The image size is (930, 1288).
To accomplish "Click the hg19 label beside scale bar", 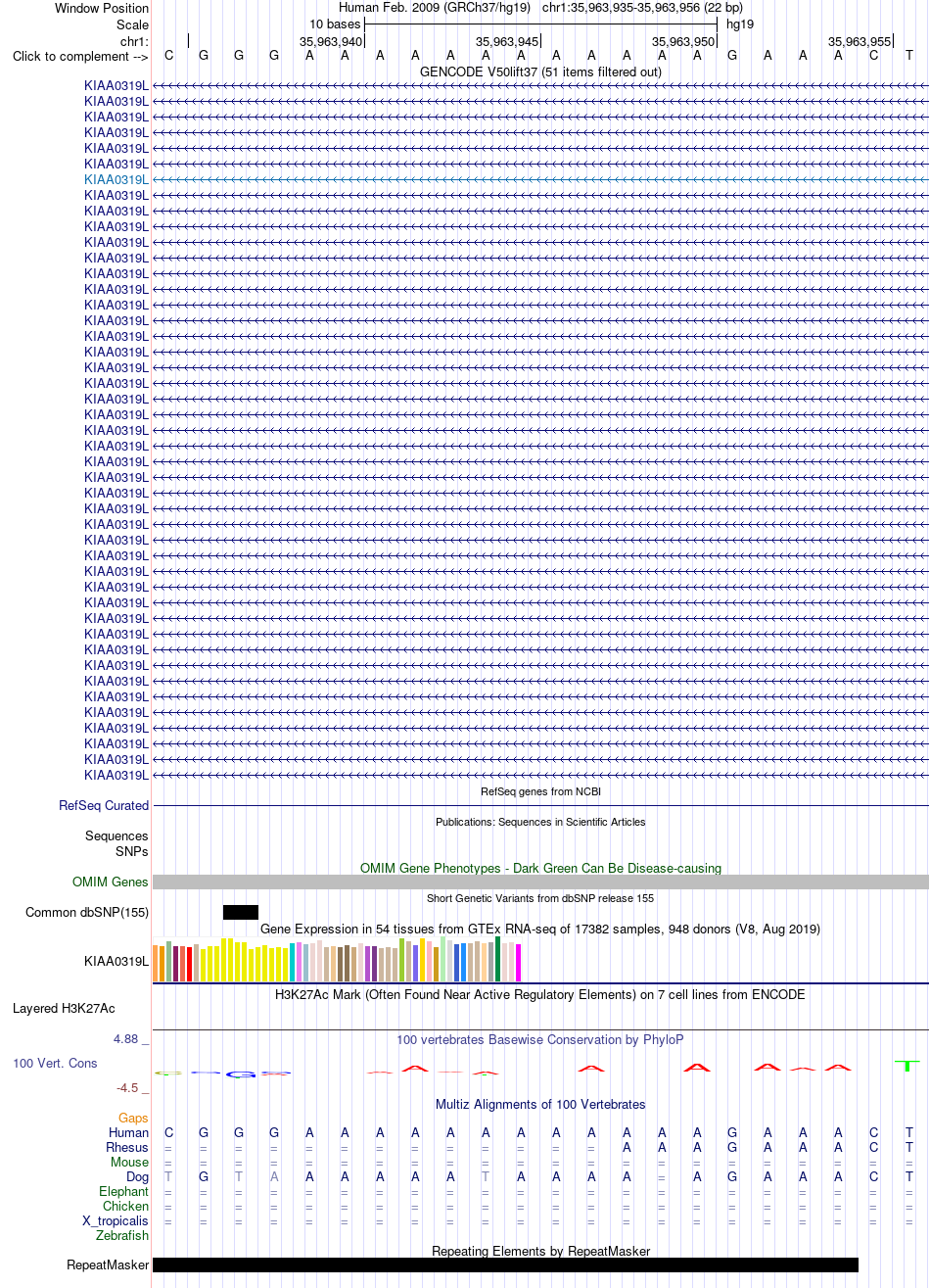I will (740, 24).
